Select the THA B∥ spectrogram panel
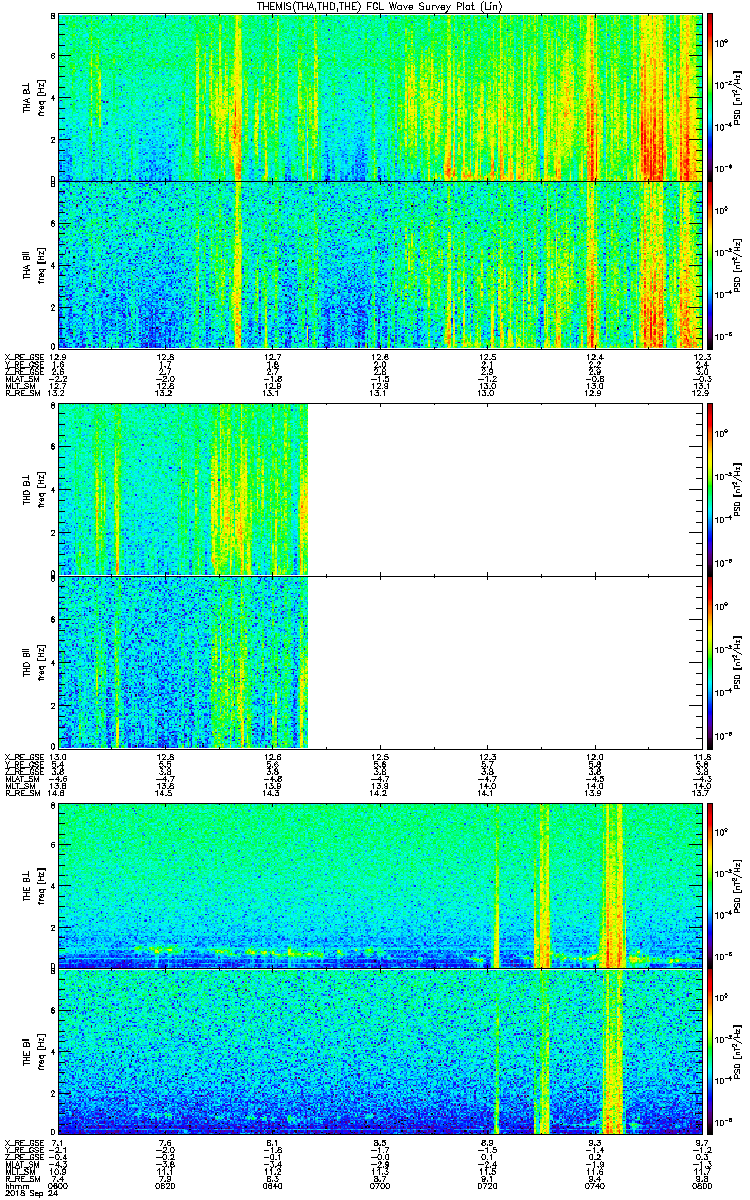 tap(380, 264)
